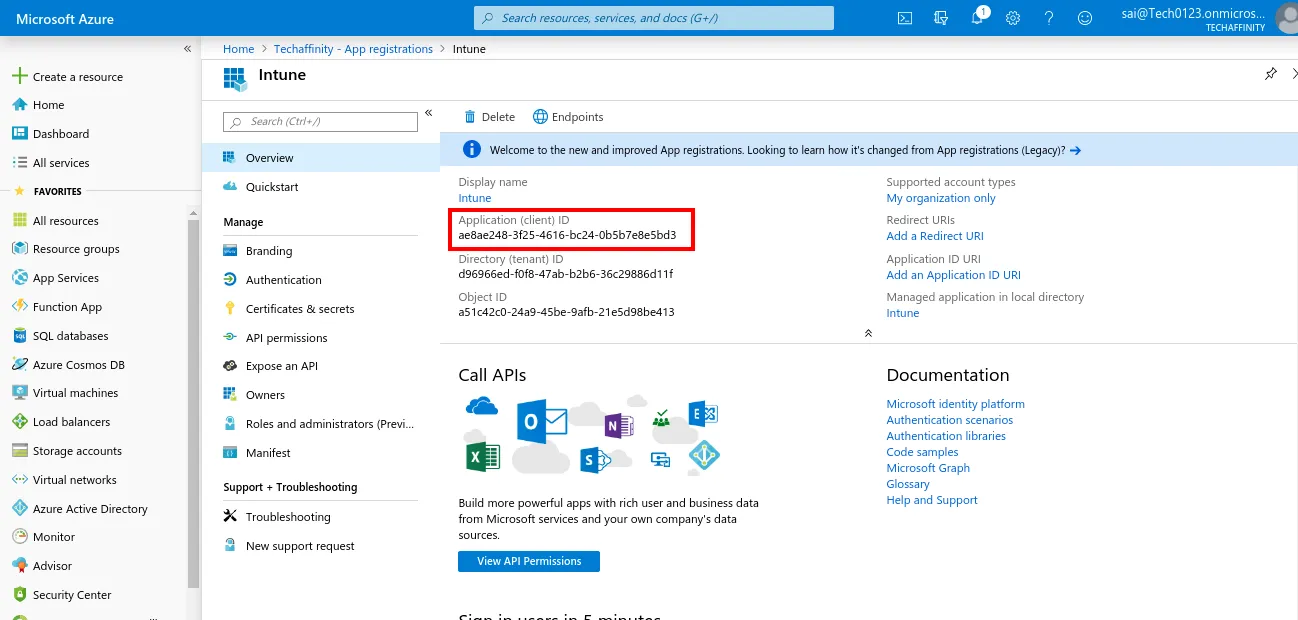Go to Techaffinity - App registrations breadcrumb
The height and width of the screenshot is (620, 1298).
click(354, 49)
